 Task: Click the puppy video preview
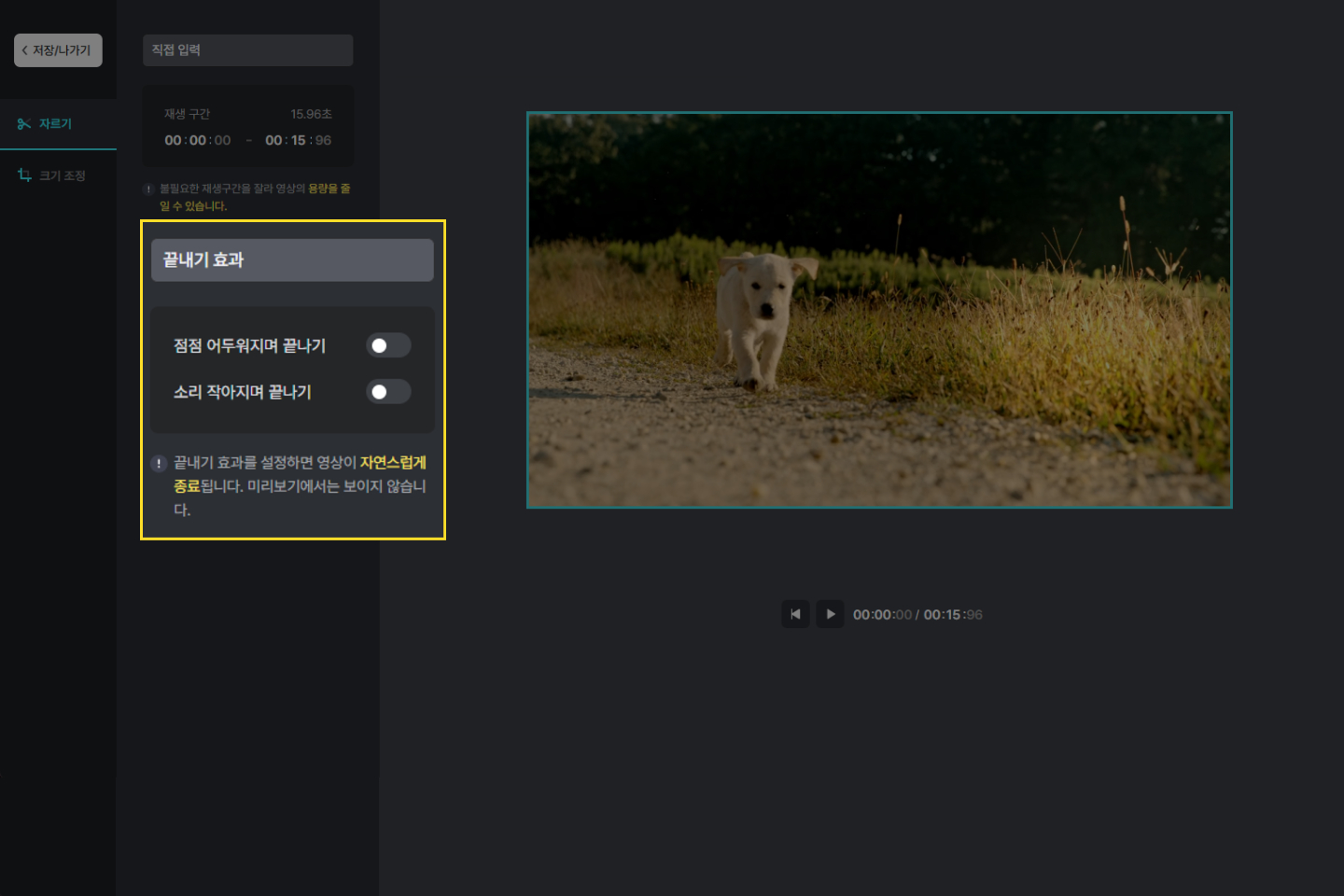879,310
